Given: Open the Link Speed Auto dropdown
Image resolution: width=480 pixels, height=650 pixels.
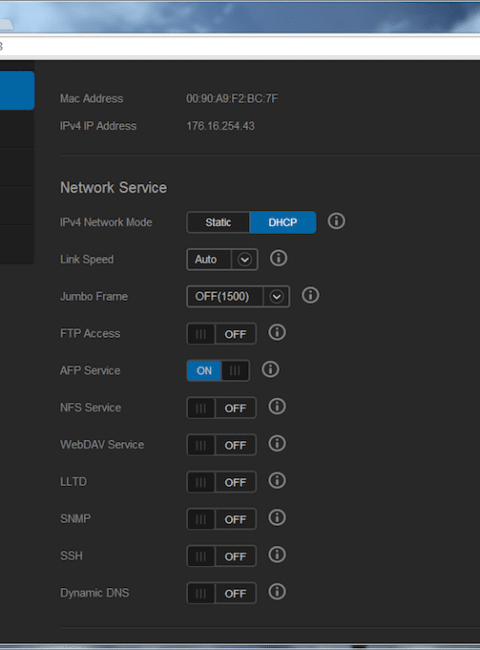Looking at the screenshot, I should coord(222,260).
